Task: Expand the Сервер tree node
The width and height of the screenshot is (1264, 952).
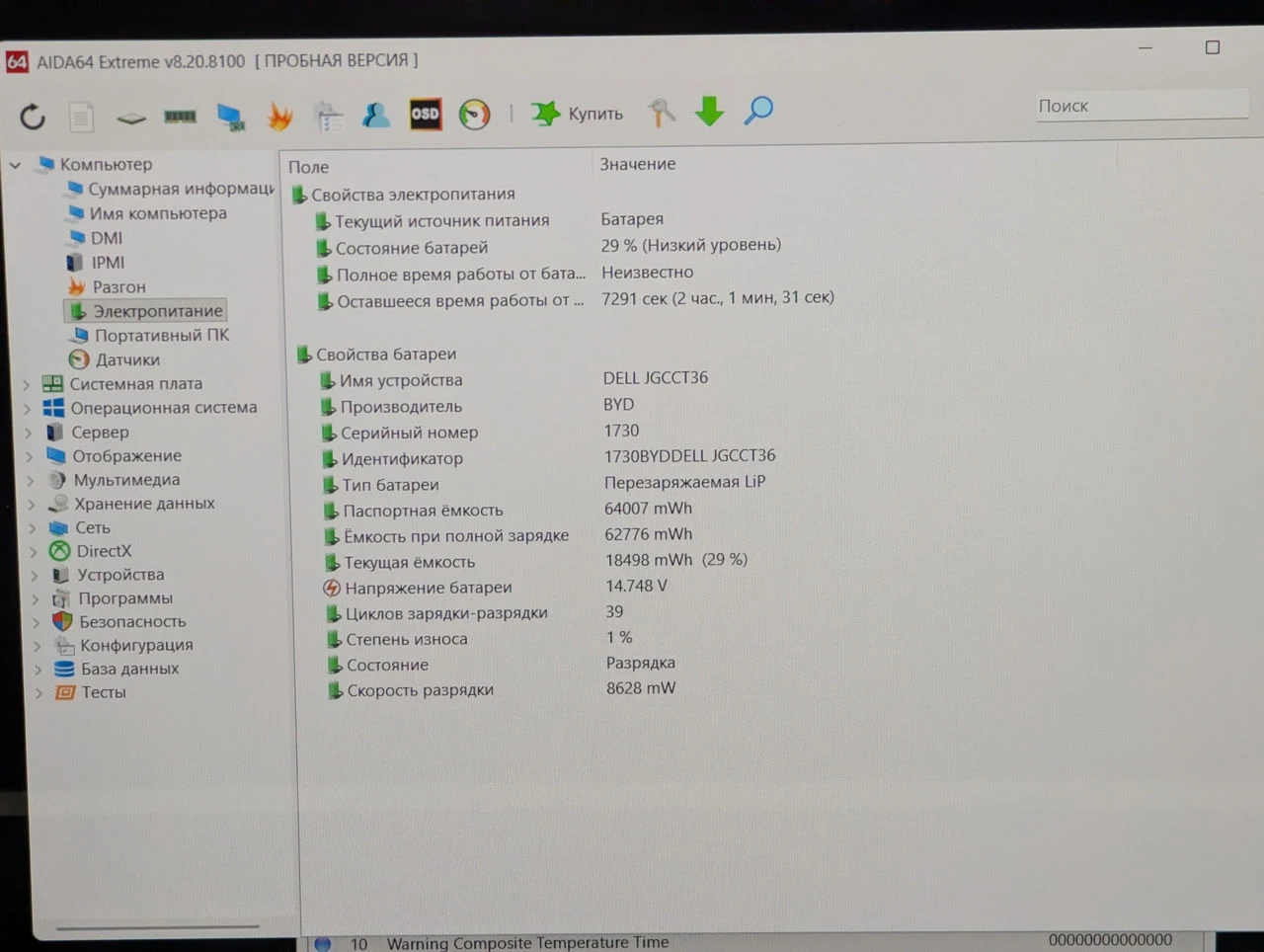Action: pyautogui.click(x=29, y=433)
